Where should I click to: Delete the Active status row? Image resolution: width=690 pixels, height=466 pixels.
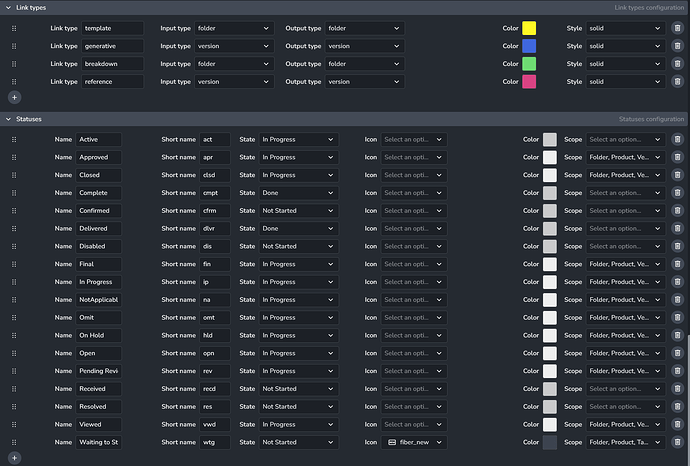[677, 140]
